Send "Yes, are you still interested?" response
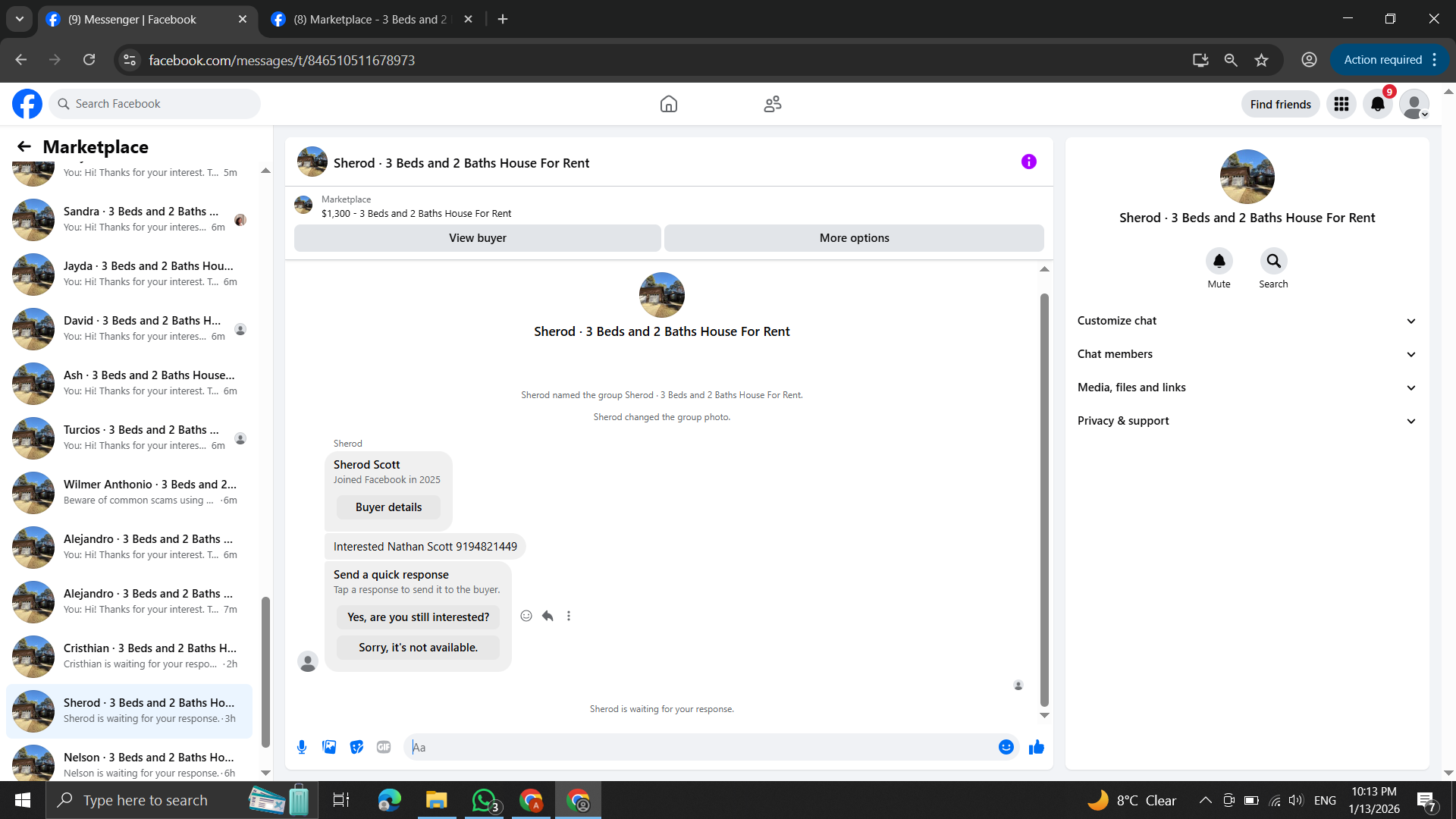1456x819 pixels. 418,617
